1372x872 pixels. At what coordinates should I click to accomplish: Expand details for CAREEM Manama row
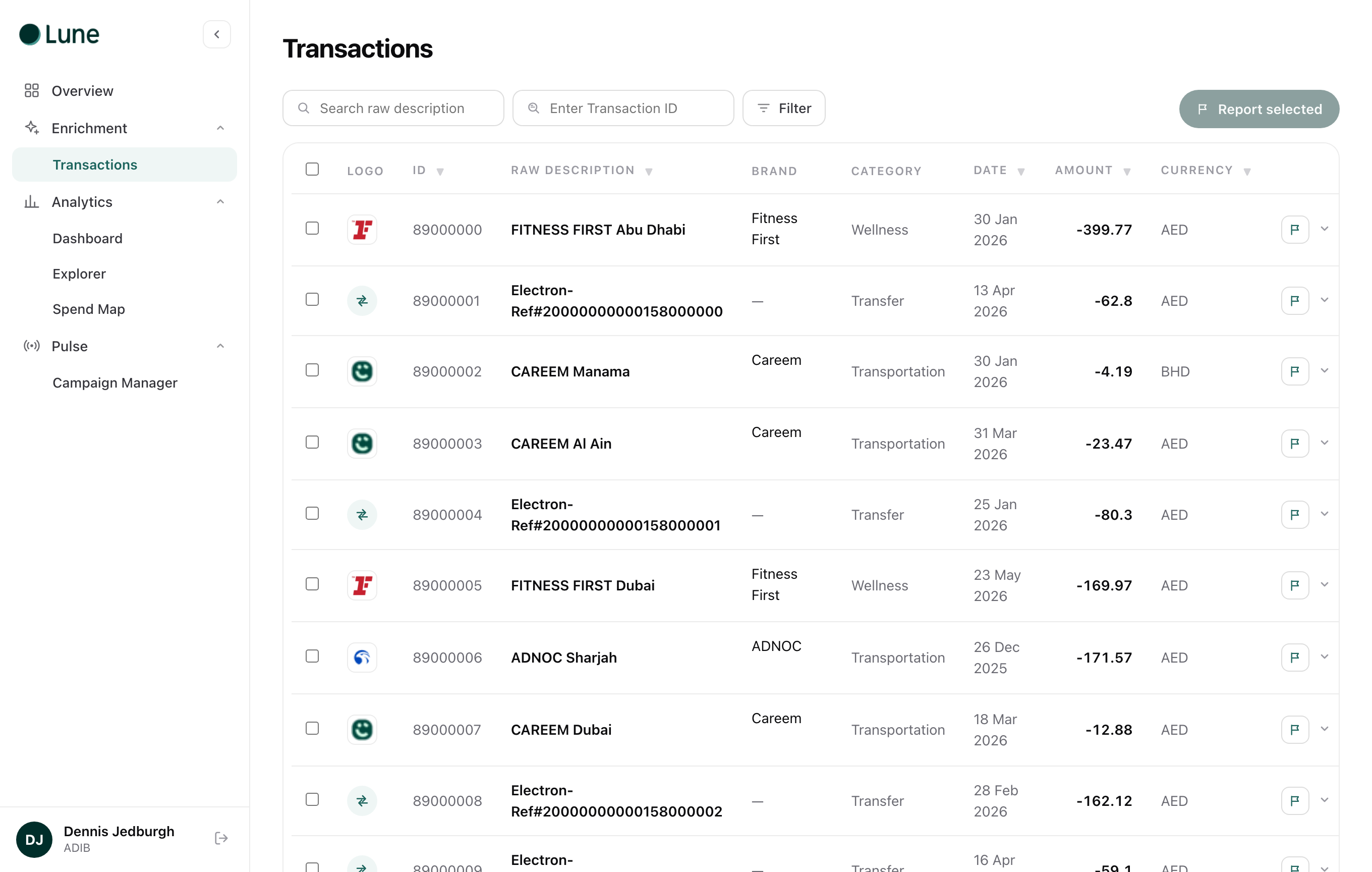click(1324, 370)
